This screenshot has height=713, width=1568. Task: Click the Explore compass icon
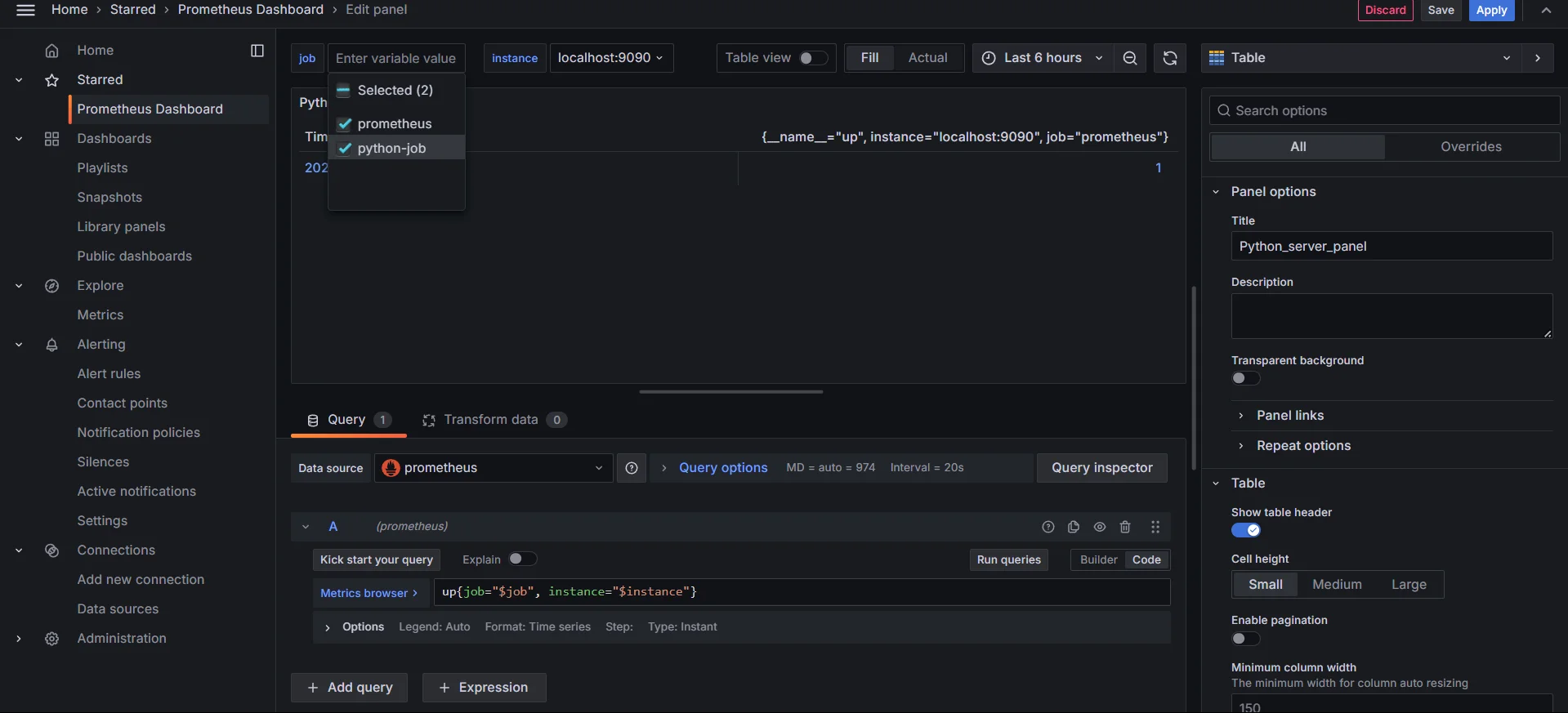tap(51, 286)
